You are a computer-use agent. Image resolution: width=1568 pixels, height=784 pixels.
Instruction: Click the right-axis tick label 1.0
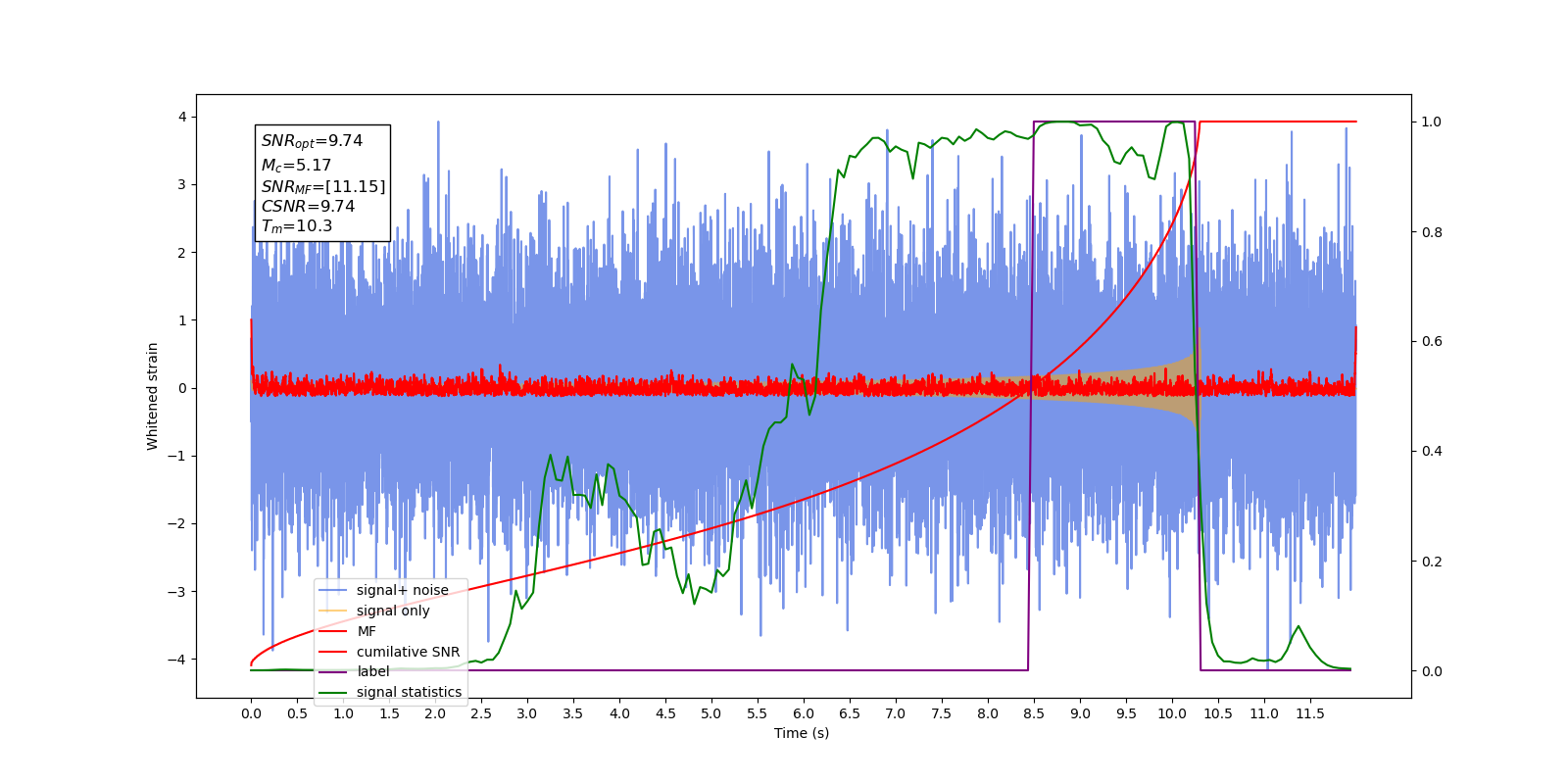coord(1432,122)
